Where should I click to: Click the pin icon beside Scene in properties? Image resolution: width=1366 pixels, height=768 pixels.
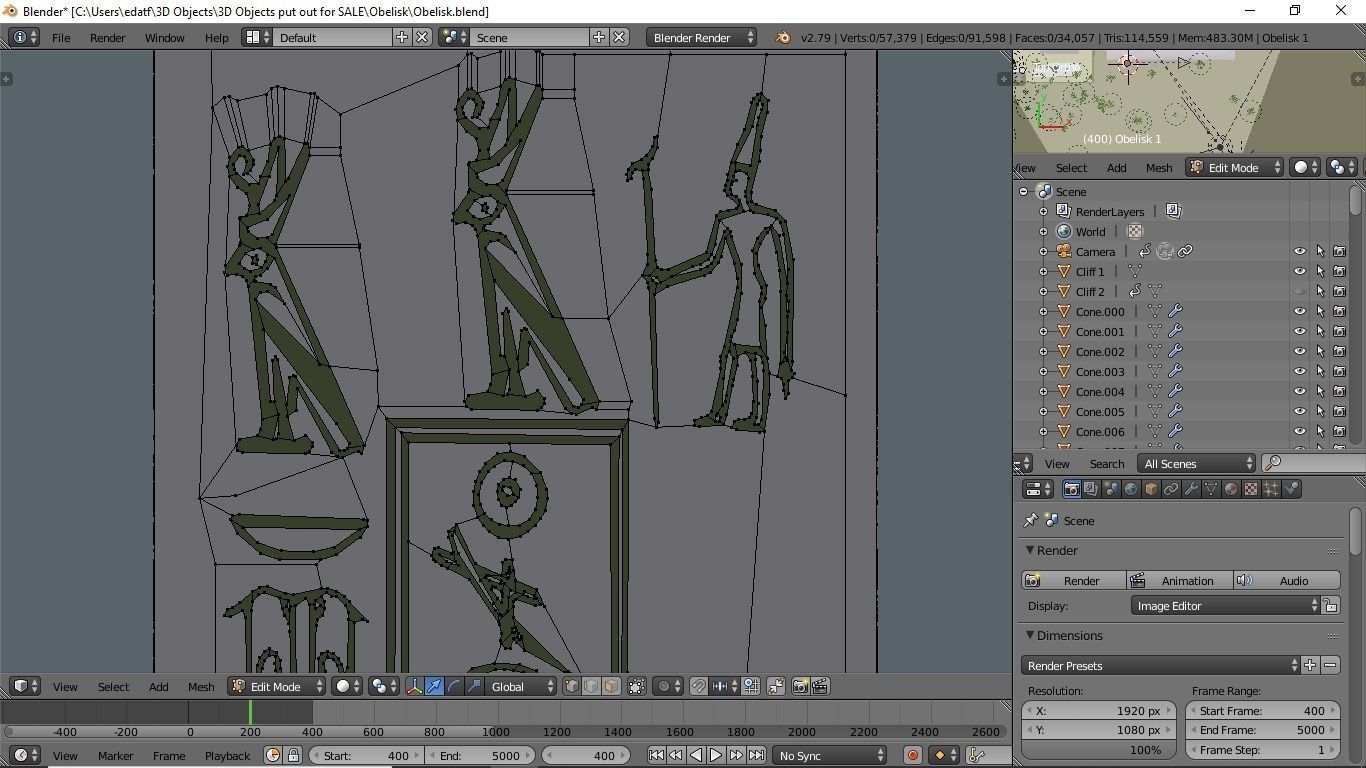click(1031, 521)
